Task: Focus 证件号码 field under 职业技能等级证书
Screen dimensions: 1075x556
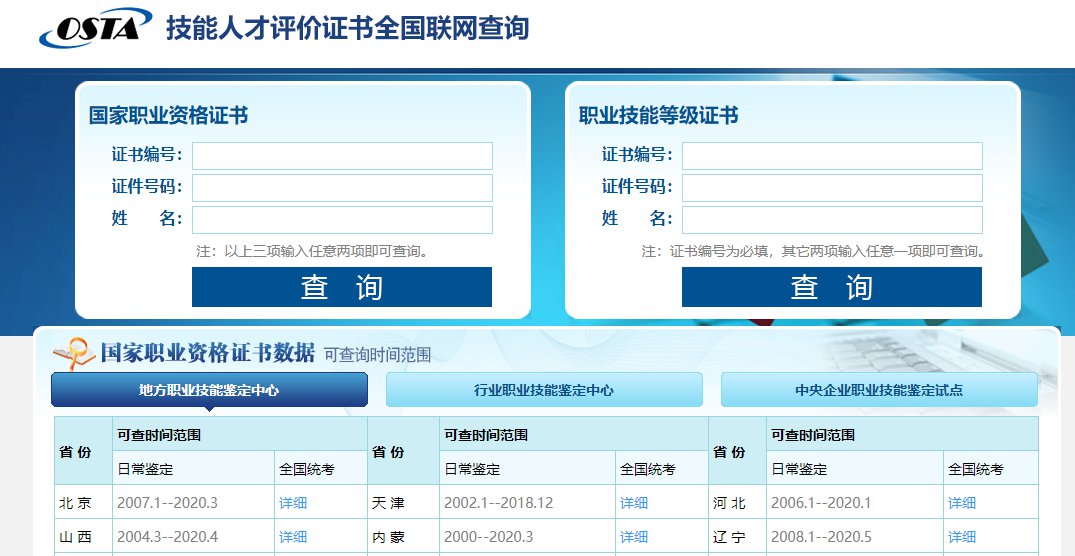Action: [x=832, y=188]
